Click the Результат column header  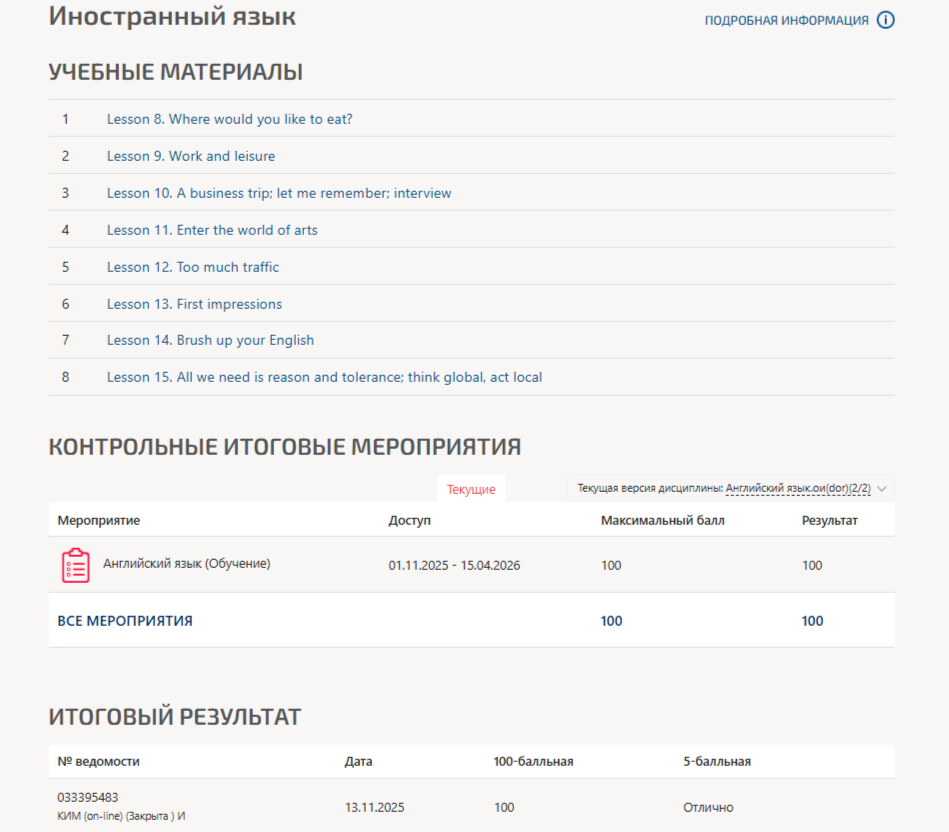[829, 521]
